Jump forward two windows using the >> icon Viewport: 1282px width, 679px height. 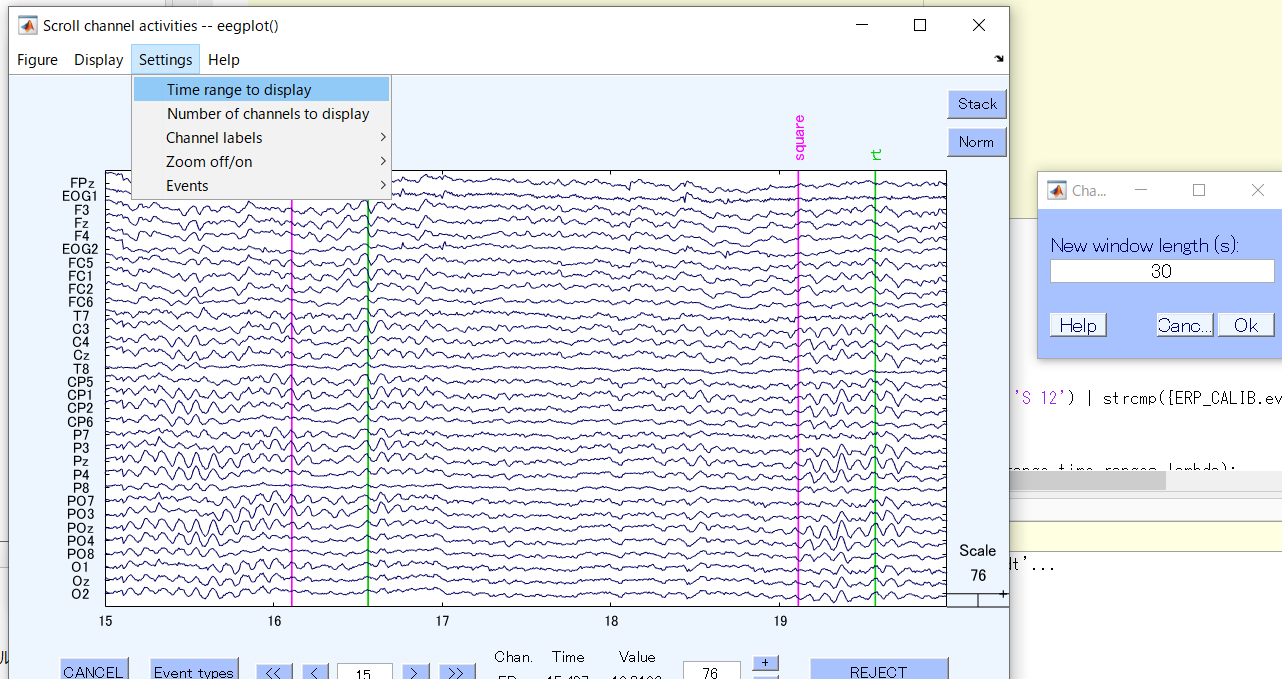click(457, 672)
